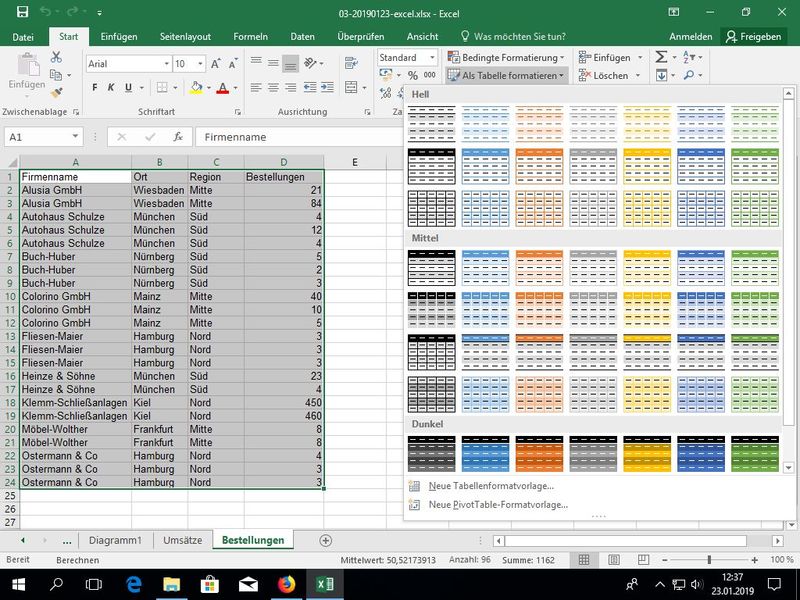Click the zoom slider handle
The width and height of the screenshot is (800, 600).
coord(709,560)
